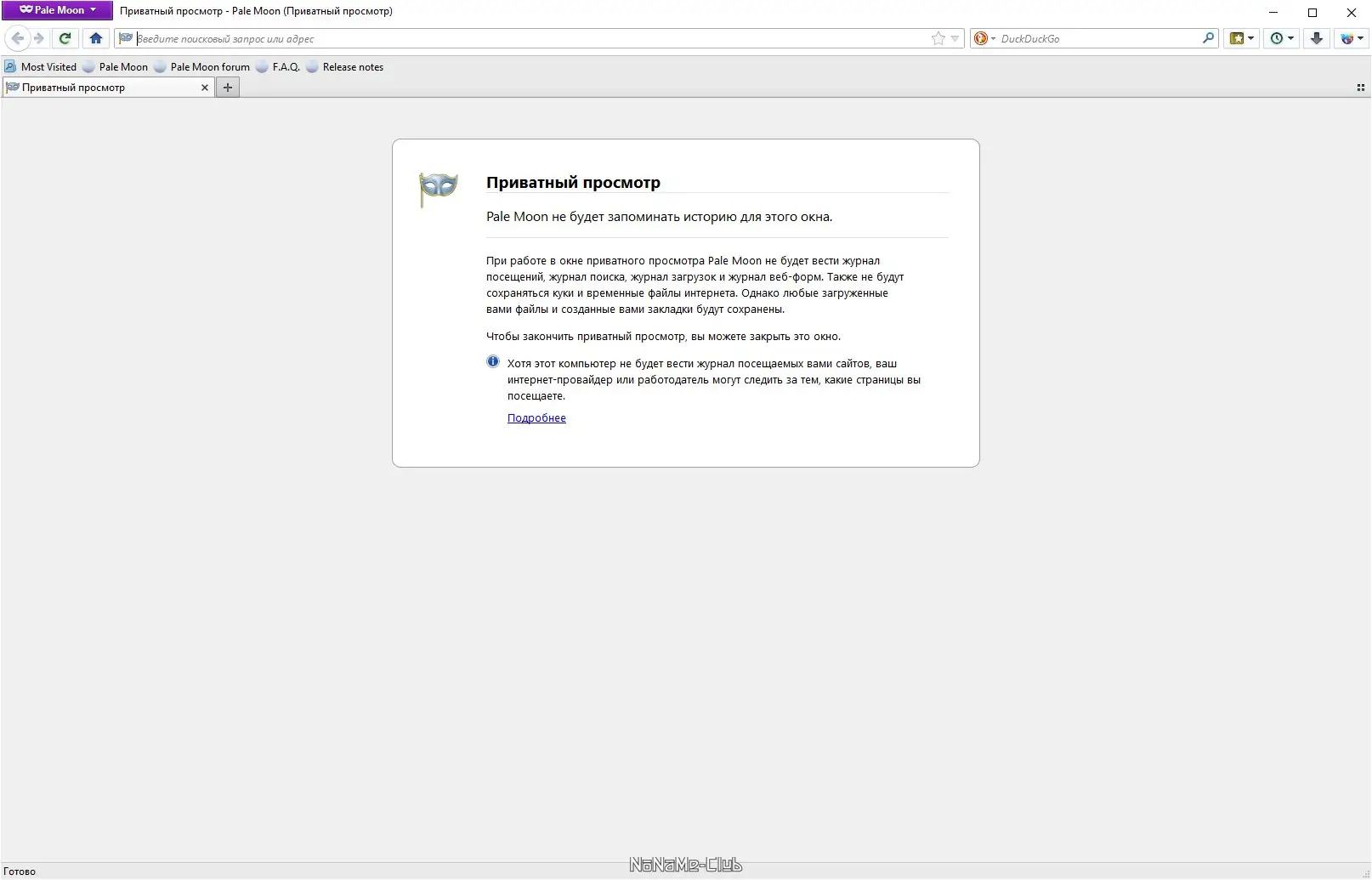
Task: Open the Release notes bookmark
Action: 344,67
